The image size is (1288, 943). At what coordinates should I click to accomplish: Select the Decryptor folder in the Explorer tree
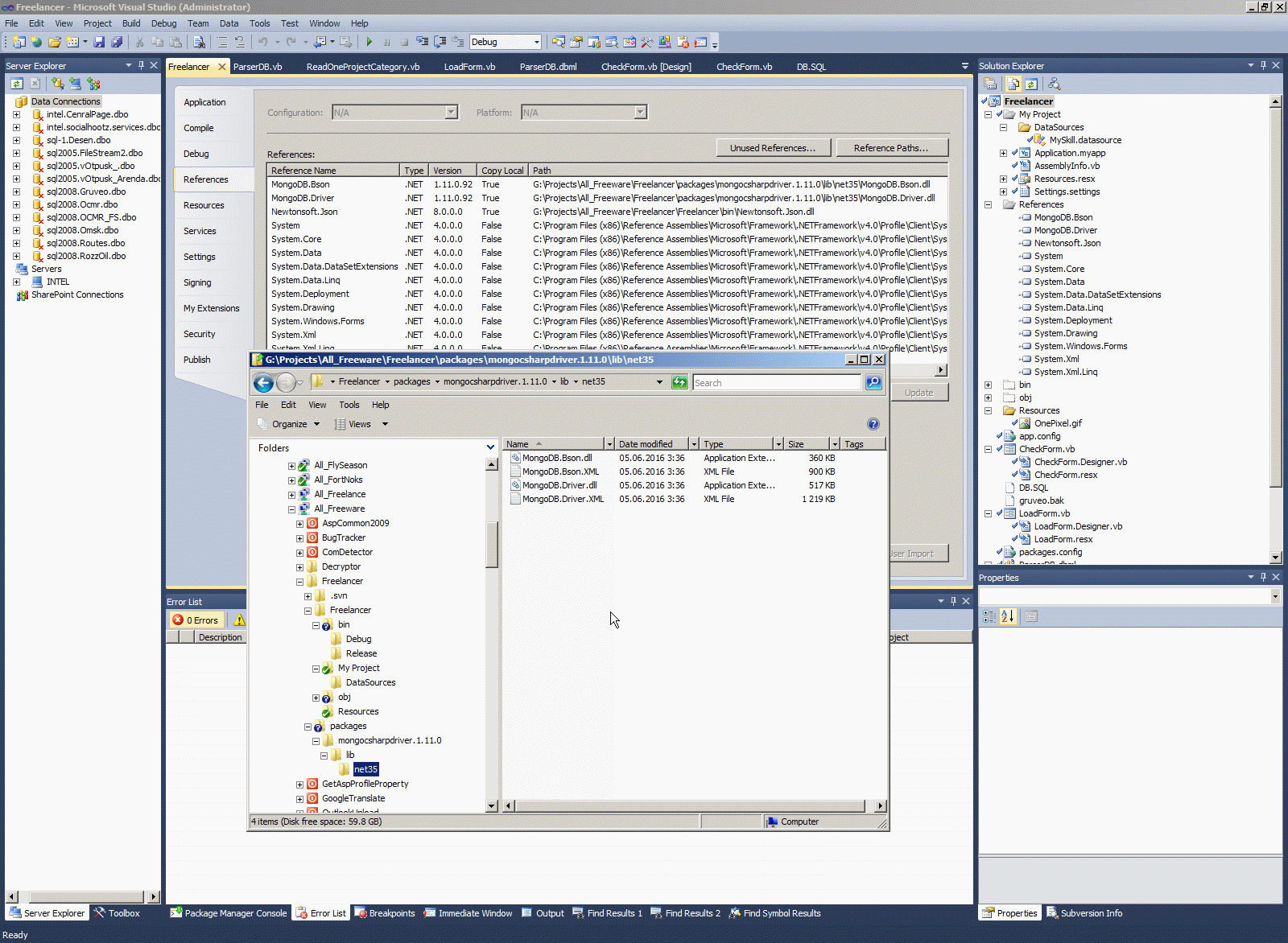pos(341,567)
